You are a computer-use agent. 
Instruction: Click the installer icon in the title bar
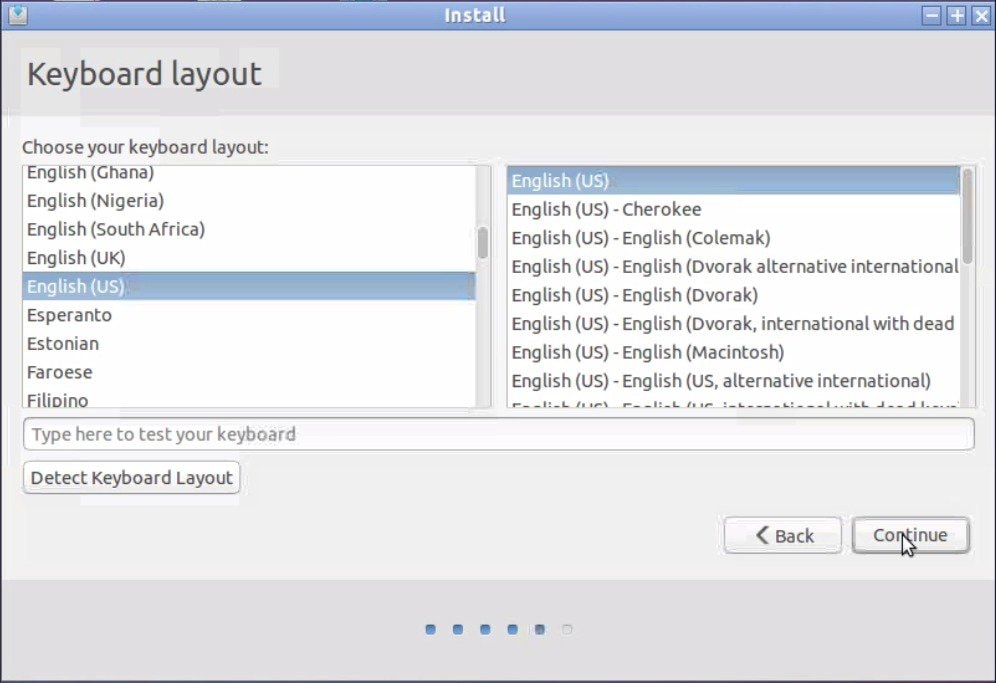[17, 14]
